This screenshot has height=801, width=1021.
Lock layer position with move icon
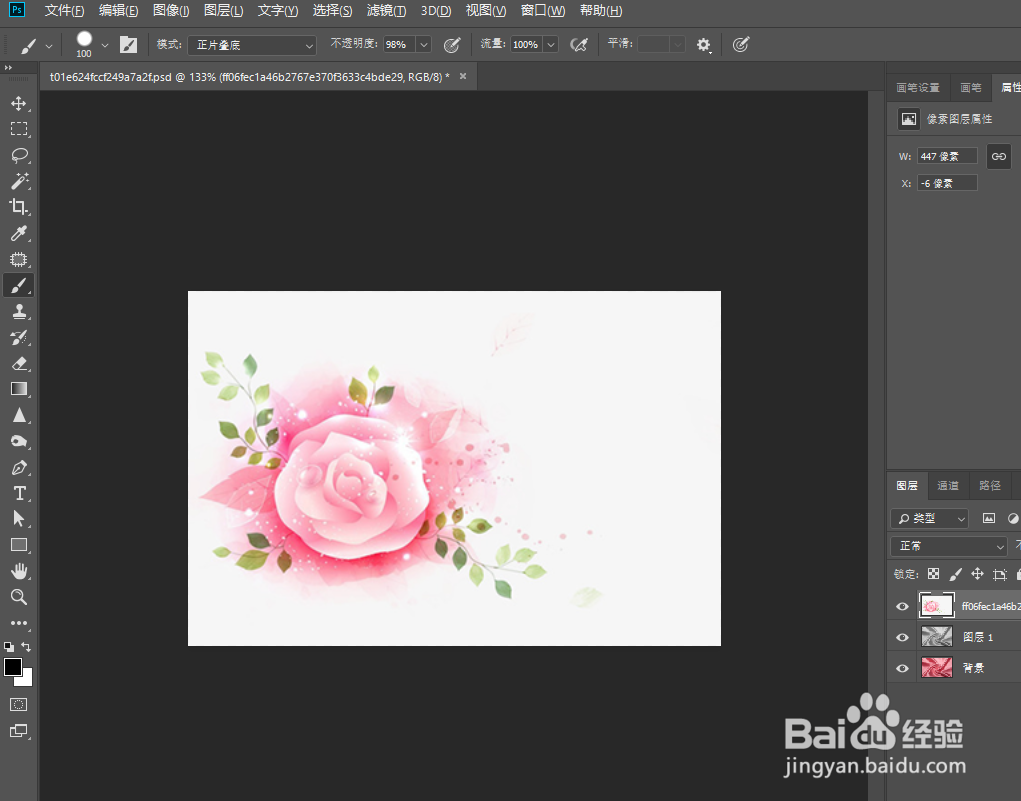[977, 574]
